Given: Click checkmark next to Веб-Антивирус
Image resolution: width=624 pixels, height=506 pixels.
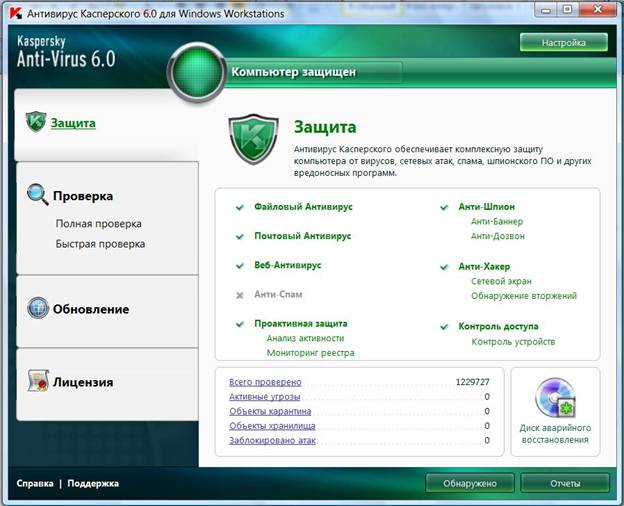Looking at the screenshot, I should (x=240, y=266).
